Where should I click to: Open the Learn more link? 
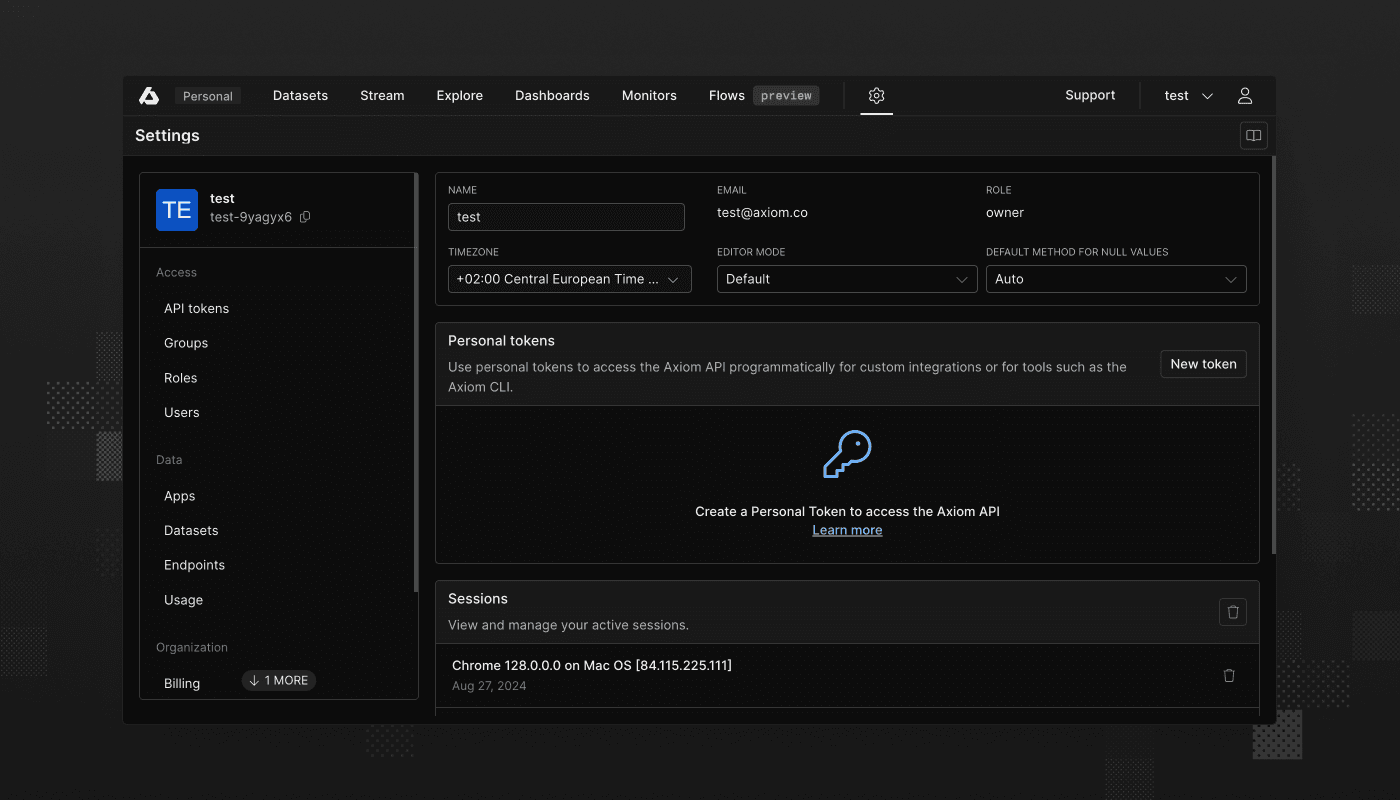847,529
